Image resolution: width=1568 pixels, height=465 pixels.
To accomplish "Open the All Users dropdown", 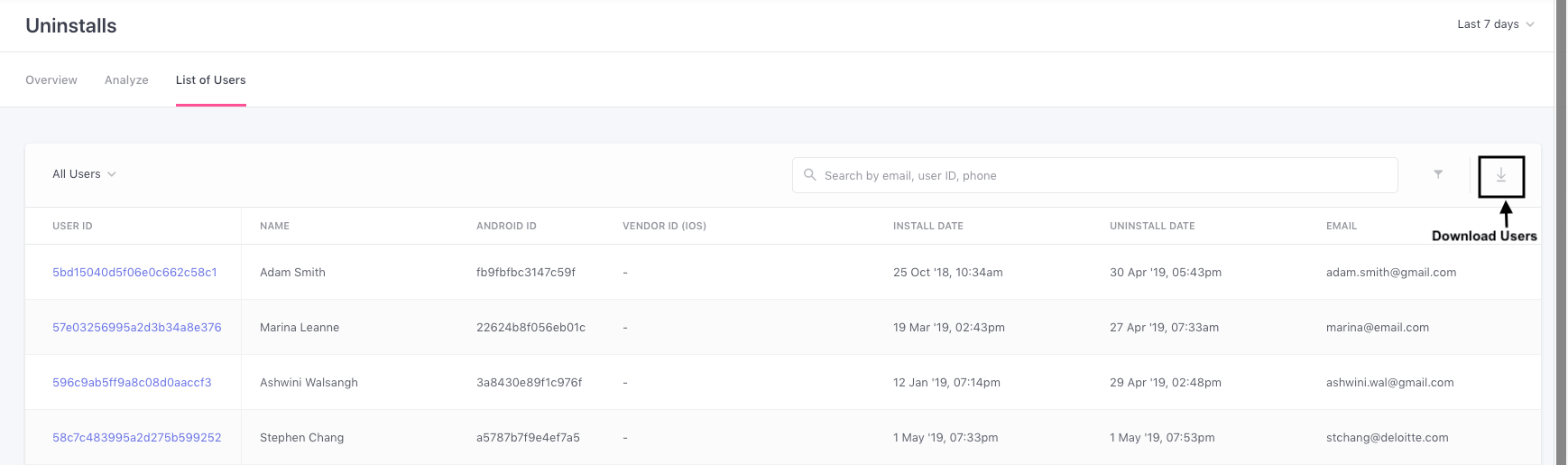I will (84, 174).
